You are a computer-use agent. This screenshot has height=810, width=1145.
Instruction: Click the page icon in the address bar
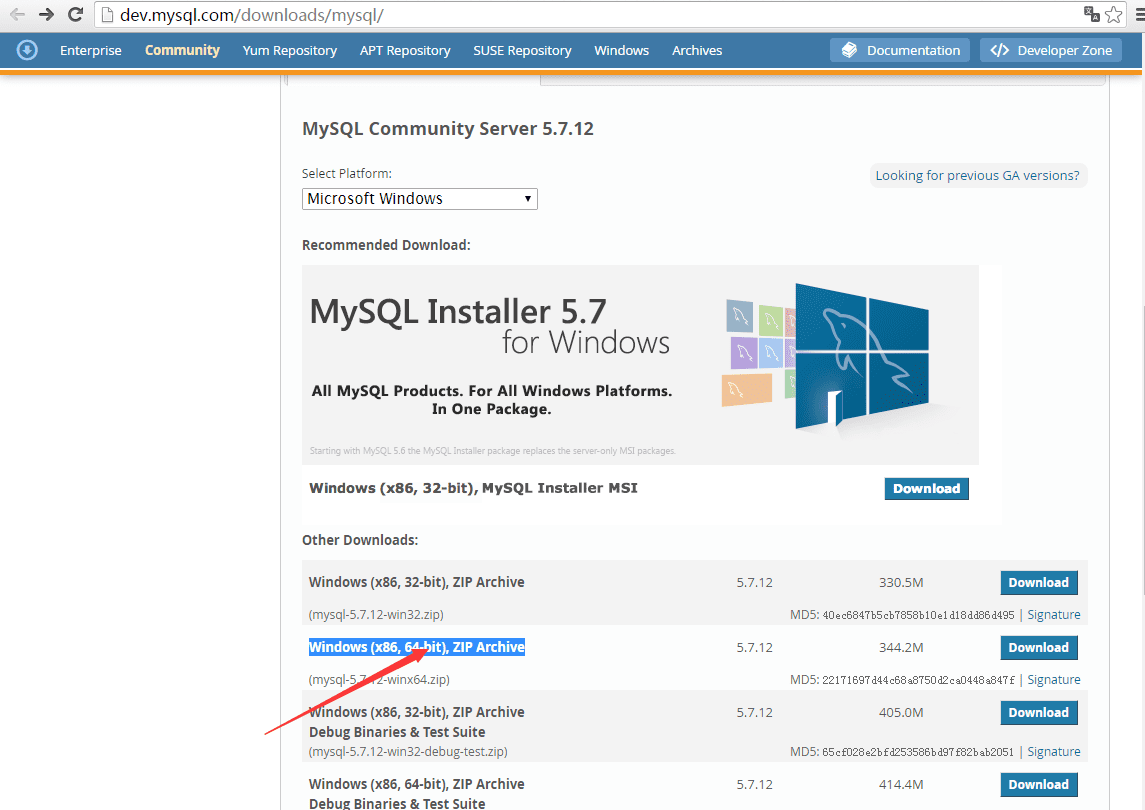click(x=106, y=15)
